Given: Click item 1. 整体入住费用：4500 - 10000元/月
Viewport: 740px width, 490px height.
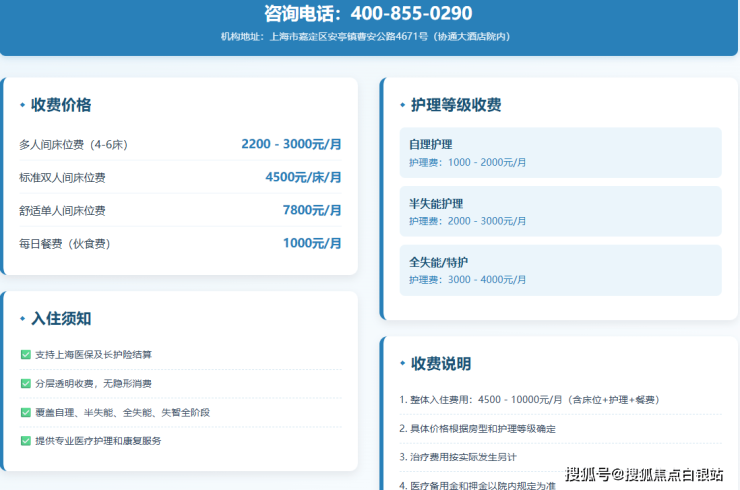Looking at the screenshot, I should (x=530, y=400).
